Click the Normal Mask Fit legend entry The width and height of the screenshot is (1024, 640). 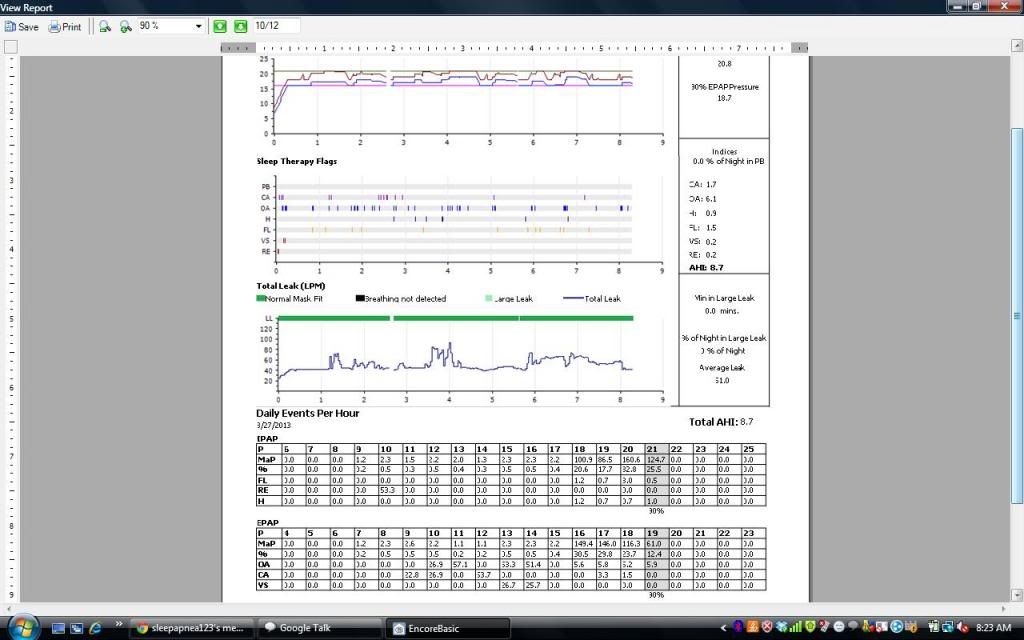tap(289, 298)
